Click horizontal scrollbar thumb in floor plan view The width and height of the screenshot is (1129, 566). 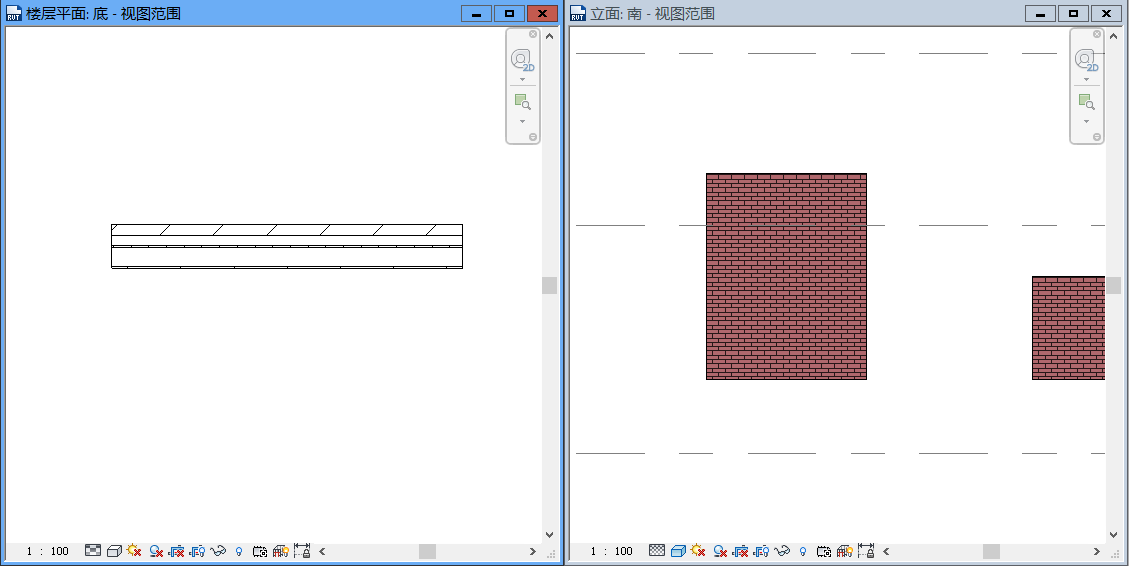coord(428,552)
